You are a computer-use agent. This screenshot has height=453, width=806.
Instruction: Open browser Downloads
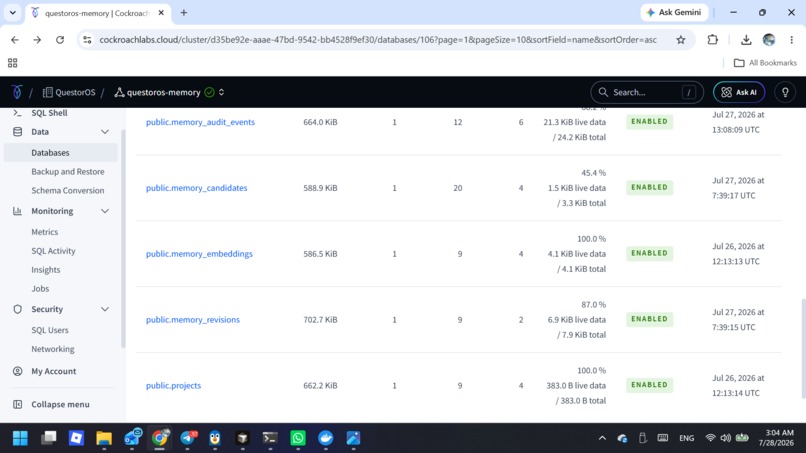(x=746, y=40)
